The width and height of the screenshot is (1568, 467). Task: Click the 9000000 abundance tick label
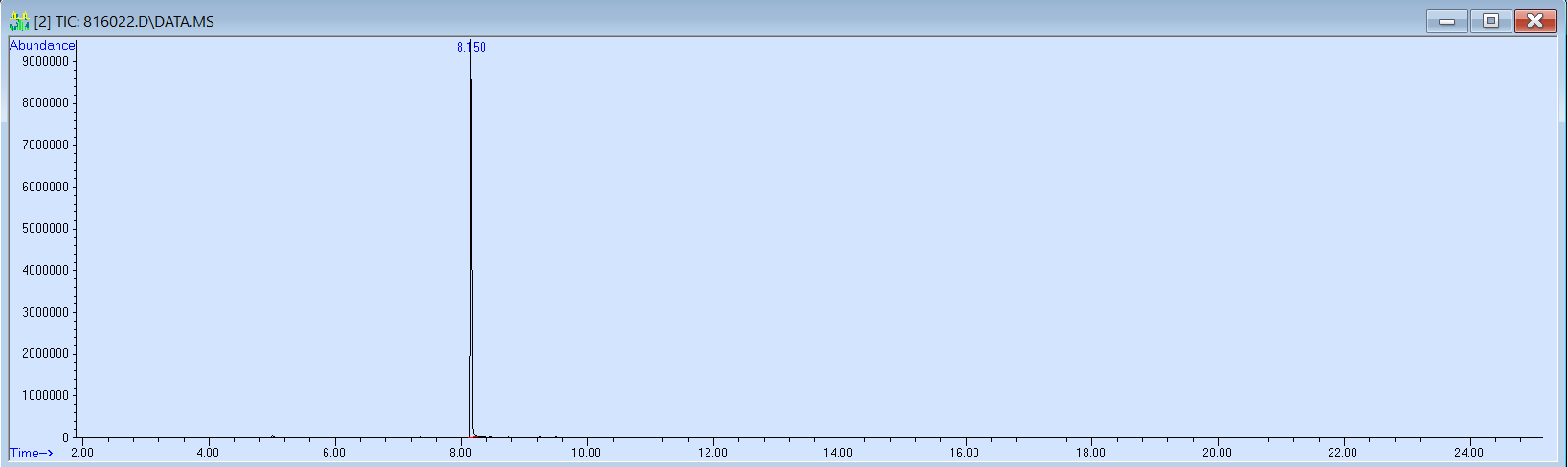[x=45, y=61]
